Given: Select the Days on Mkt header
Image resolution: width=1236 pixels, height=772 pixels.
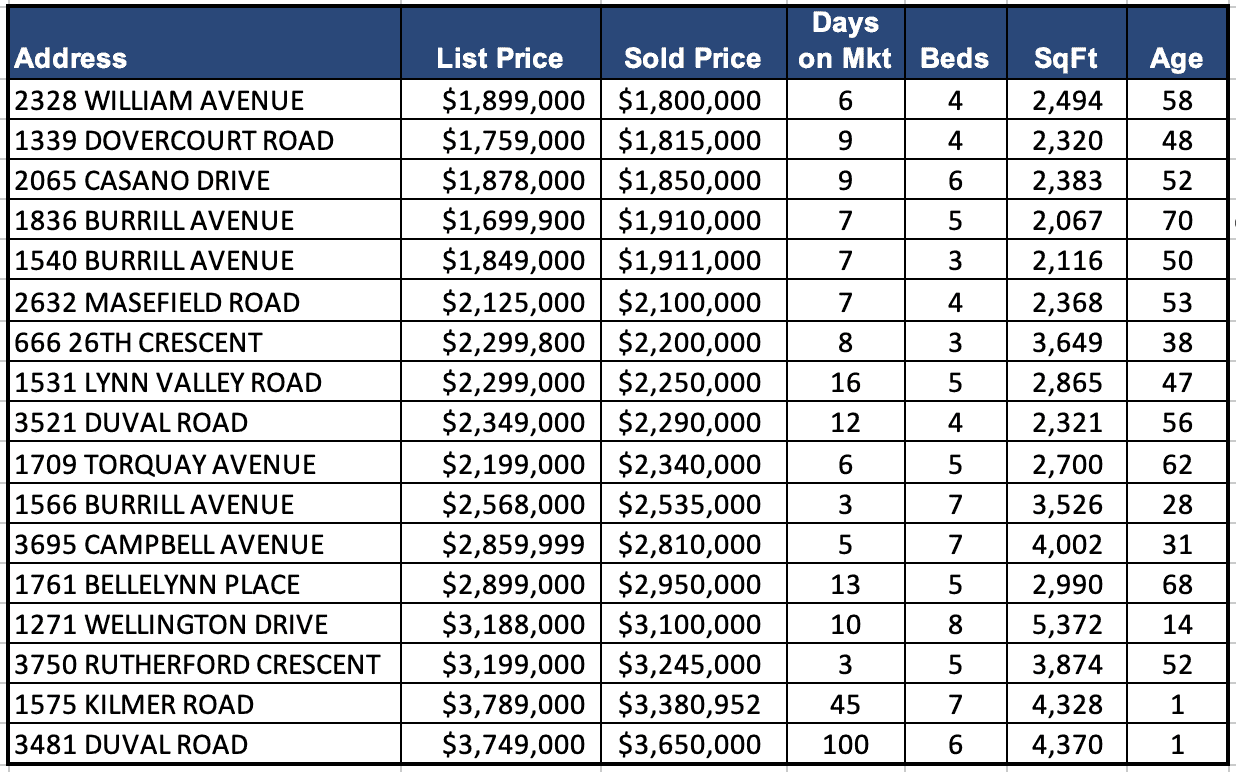Looking at the screenshot, I should click(845, 42).
